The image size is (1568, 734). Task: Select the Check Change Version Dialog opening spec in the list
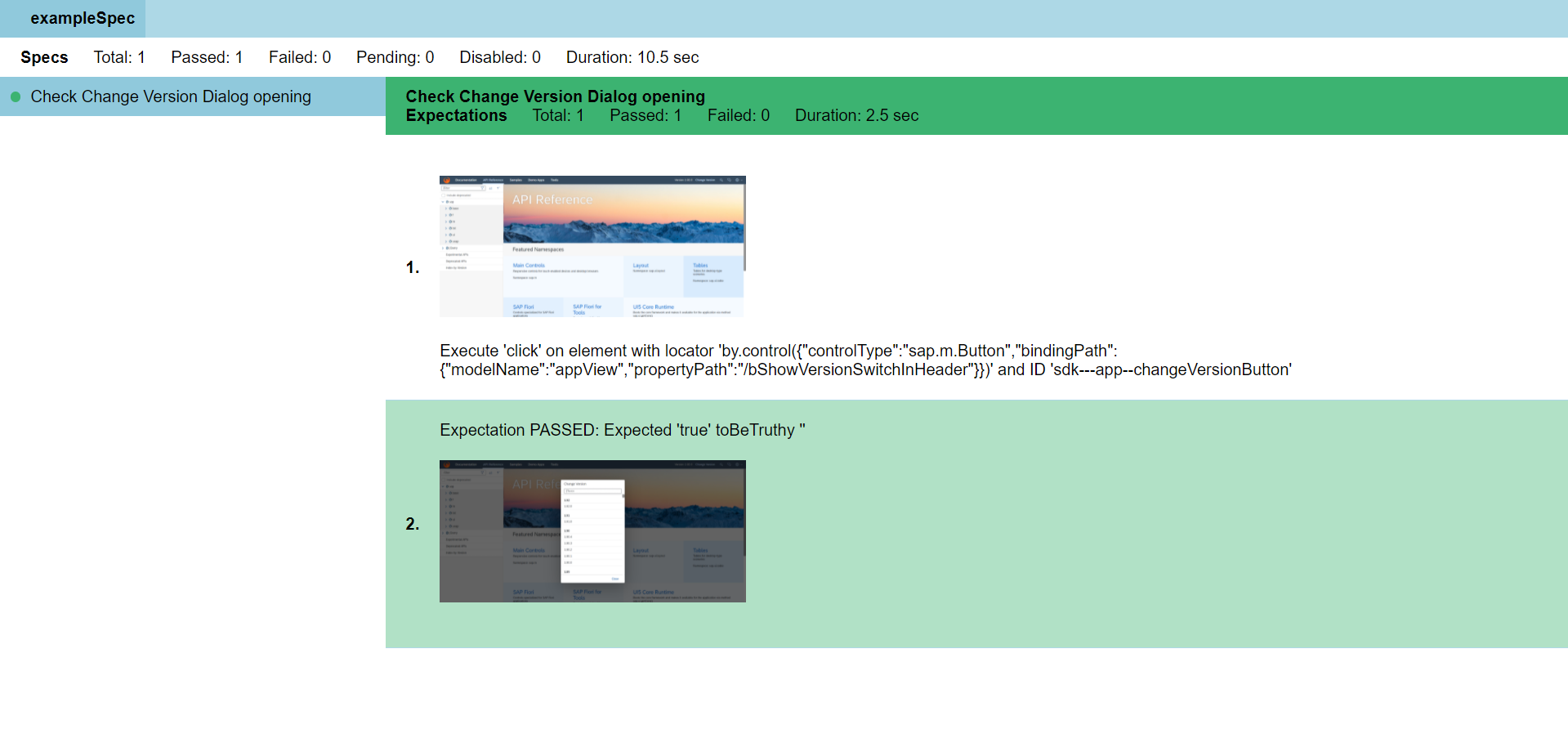coord(171,96)
